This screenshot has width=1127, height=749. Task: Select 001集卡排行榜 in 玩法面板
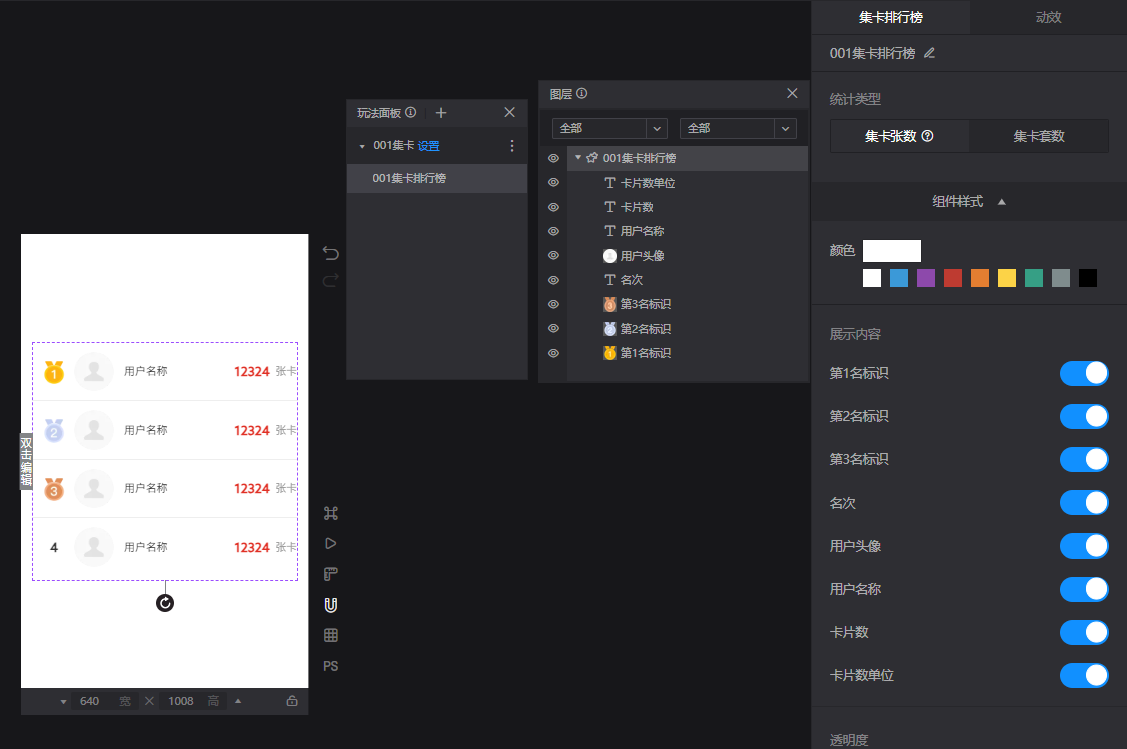coord(437,178)
